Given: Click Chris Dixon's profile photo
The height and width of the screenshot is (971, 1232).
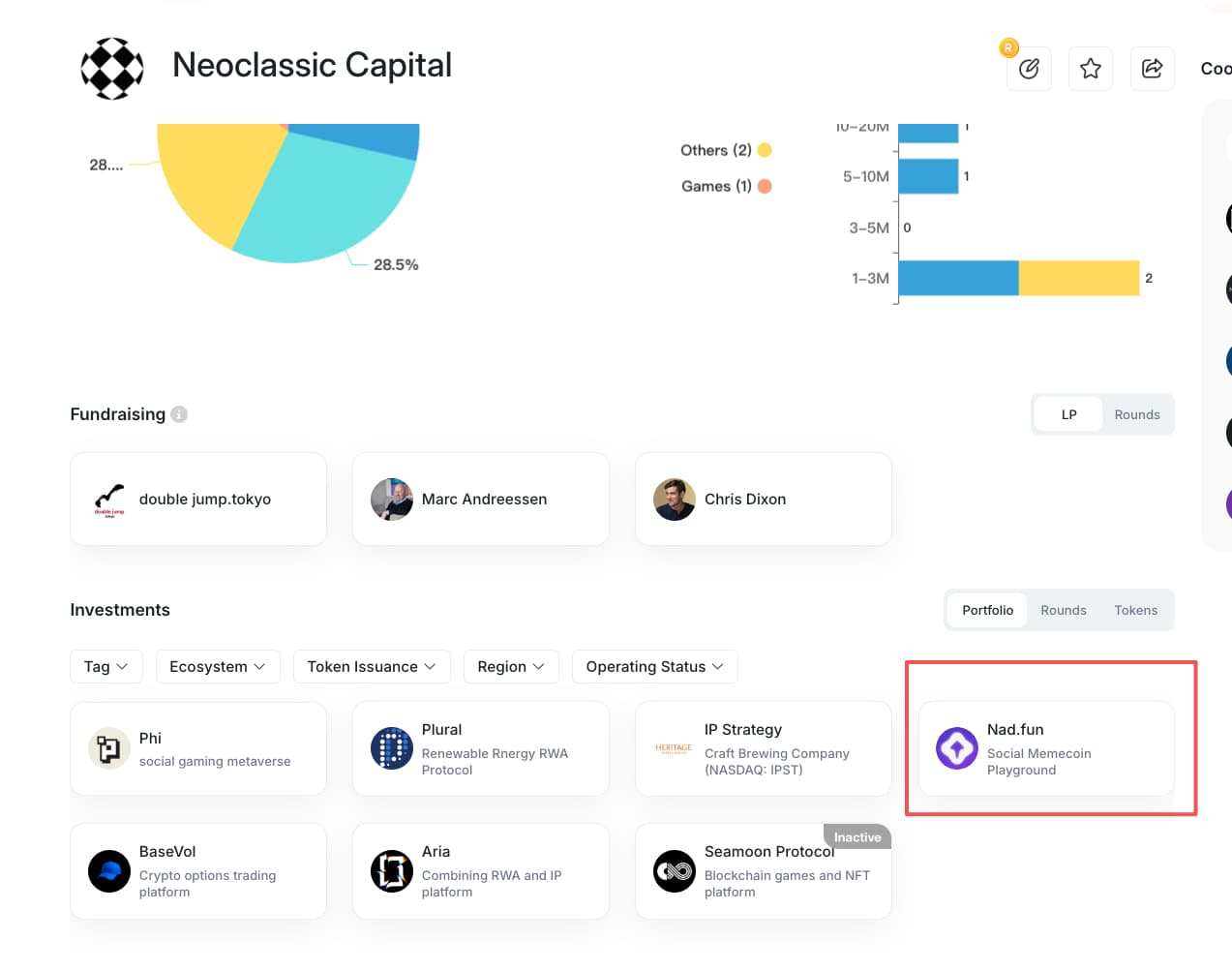Looking at the screenshot, I should (675, 500).
